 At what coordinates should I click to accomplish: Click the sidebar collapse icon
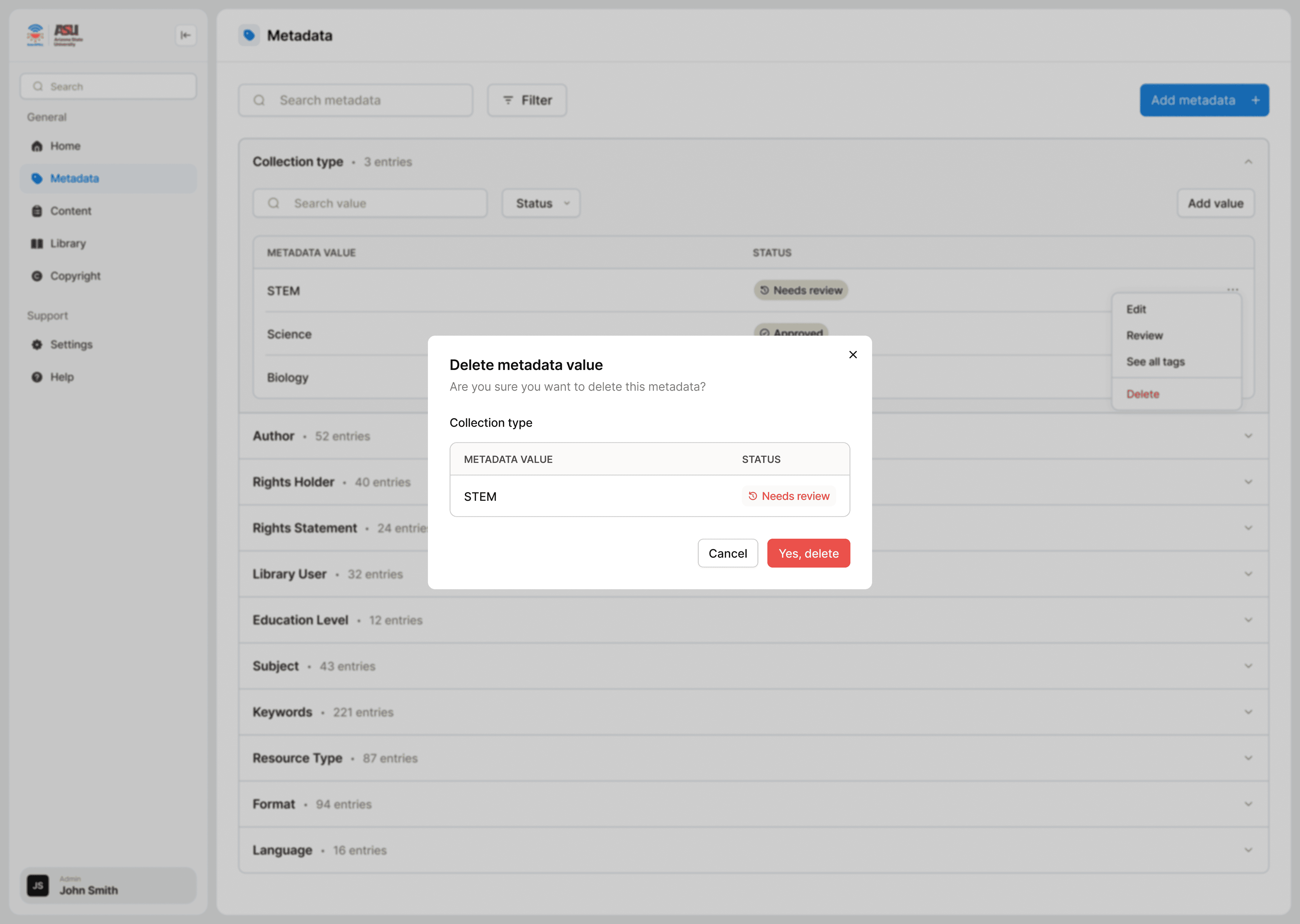click(x=186, y=35)
